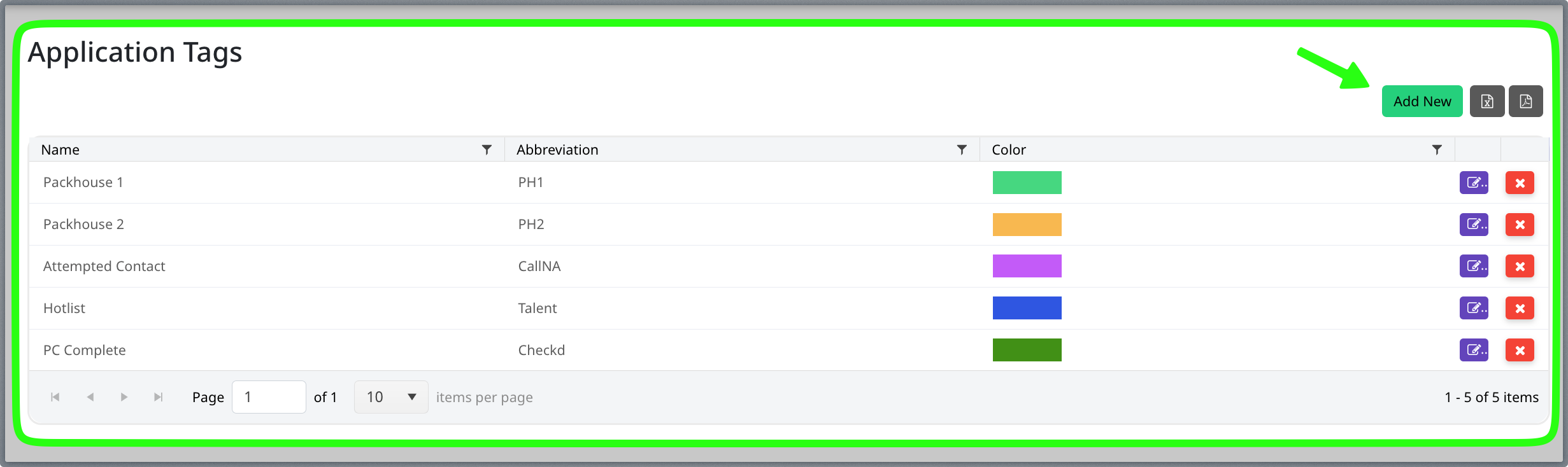Screen dimensions: 1568x467
Task: Export tags to Excel file
Action: 1487,101
